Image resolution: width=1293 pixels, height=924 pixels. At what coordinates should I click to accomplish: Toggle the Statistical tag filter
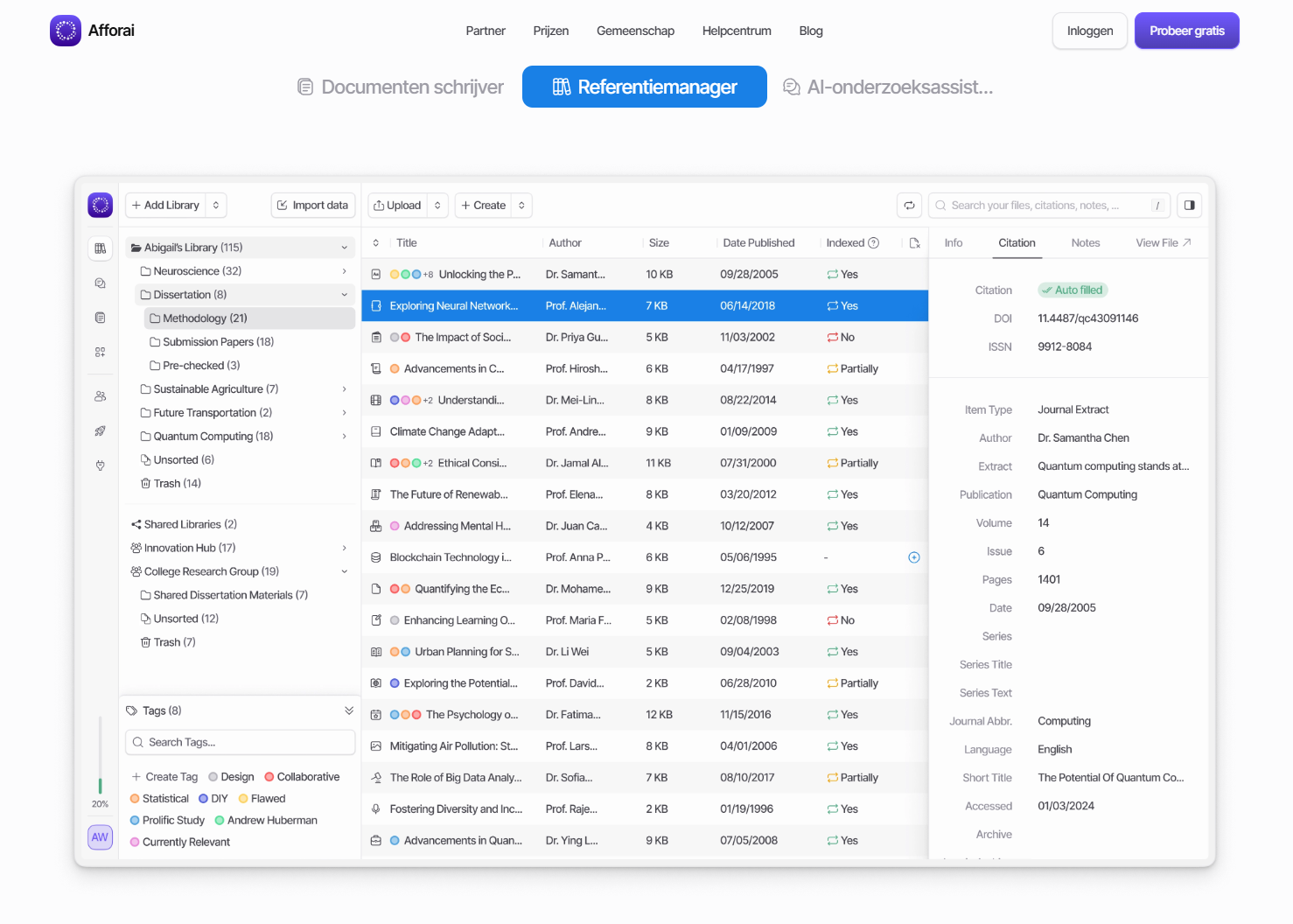(159, 799)
